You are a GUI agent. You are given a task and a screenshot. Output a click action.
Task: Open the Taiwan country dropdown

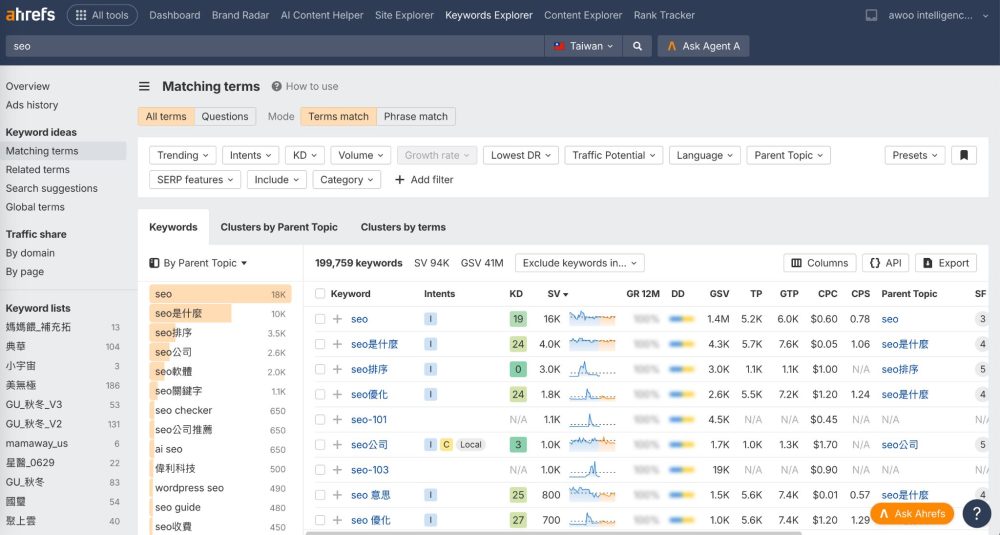(x=583, y=46)
